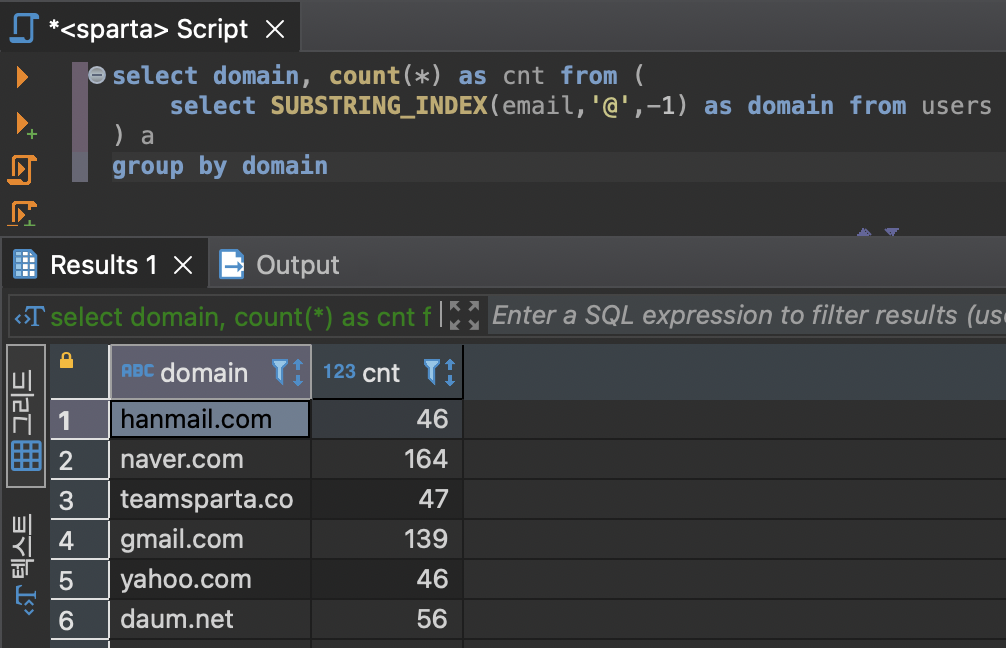The width and height of the screenshot is (1006, 648).
Task: Sort by the domain column arrows
Action: point(298,372)
